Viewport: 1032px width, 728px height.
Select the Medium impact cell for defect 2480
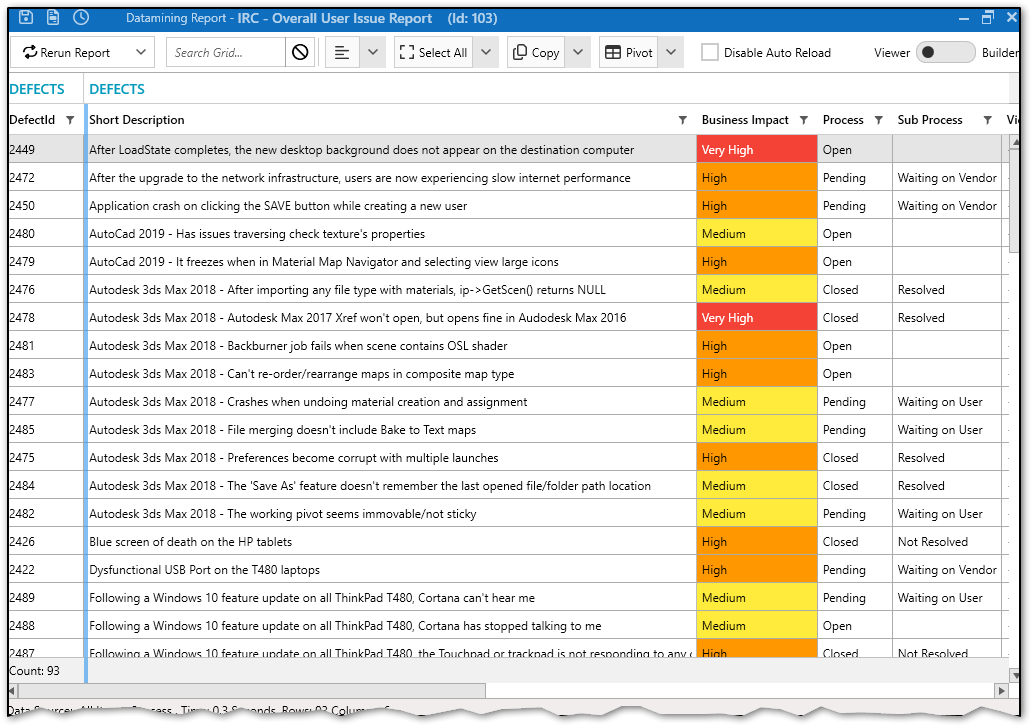pyautogui.click(x=757, y=234)
